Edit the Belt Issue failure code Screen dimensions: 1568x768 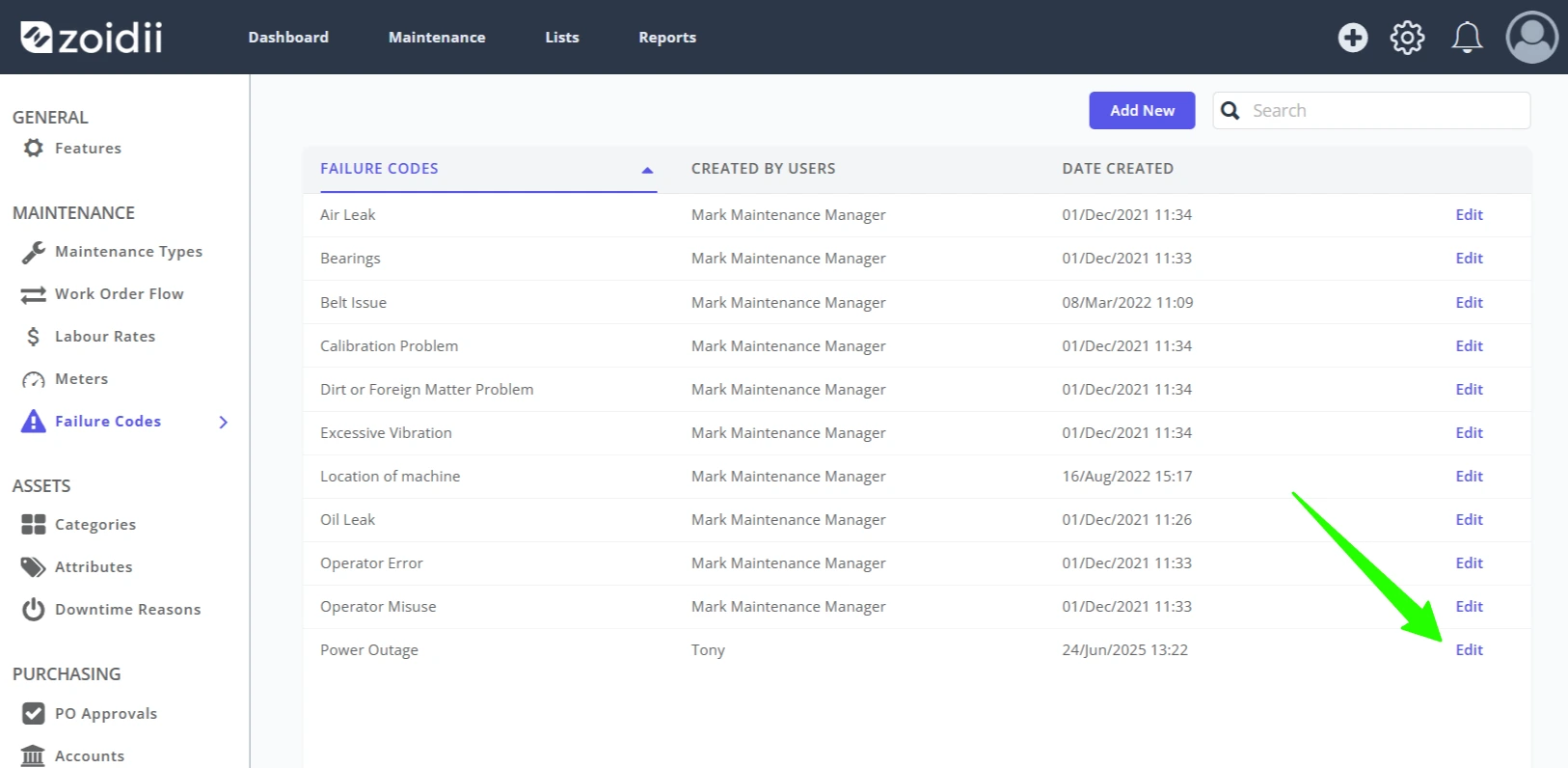pos(1469,303)
